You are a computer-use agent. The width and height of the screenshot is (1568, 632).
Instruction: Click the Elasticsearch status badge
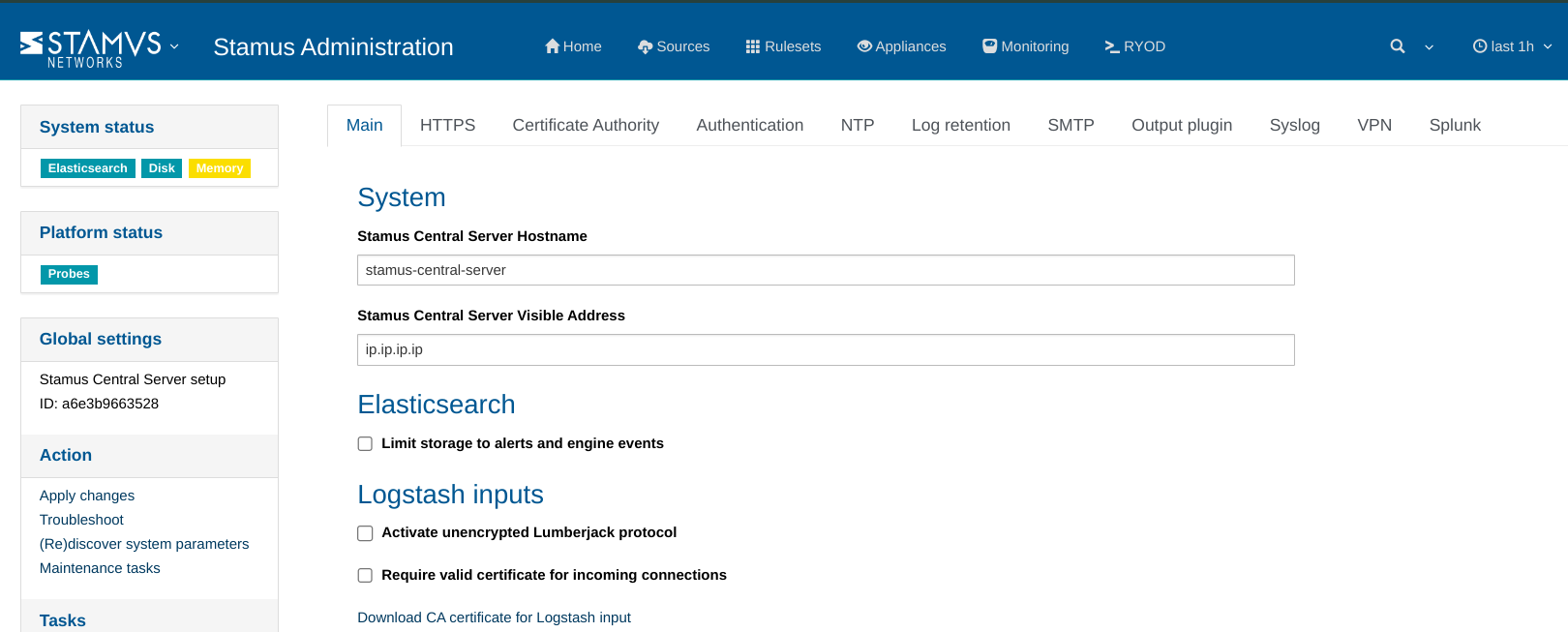pyautogui.click(x=88, y=168)
